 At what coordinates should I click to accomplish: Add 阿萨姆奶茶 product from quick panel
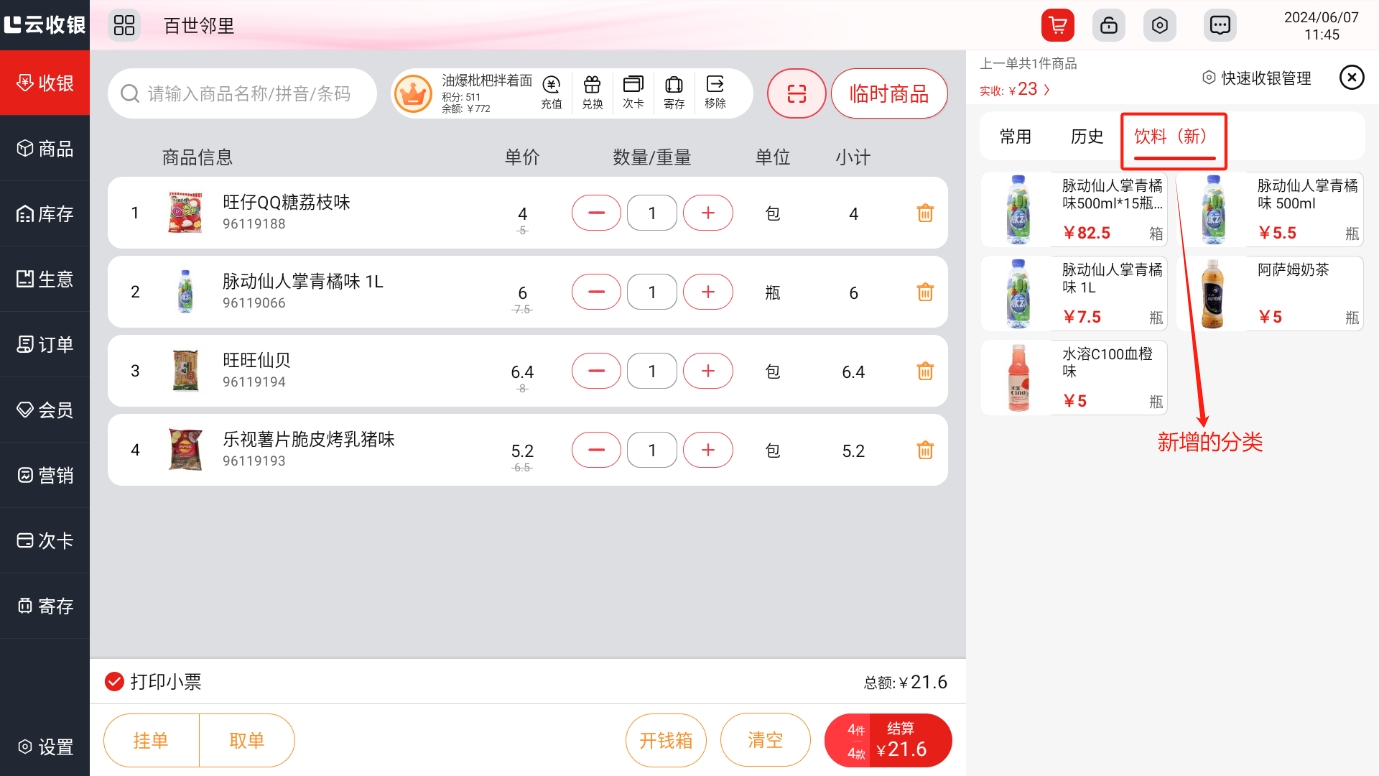[x=1269, y=293]
